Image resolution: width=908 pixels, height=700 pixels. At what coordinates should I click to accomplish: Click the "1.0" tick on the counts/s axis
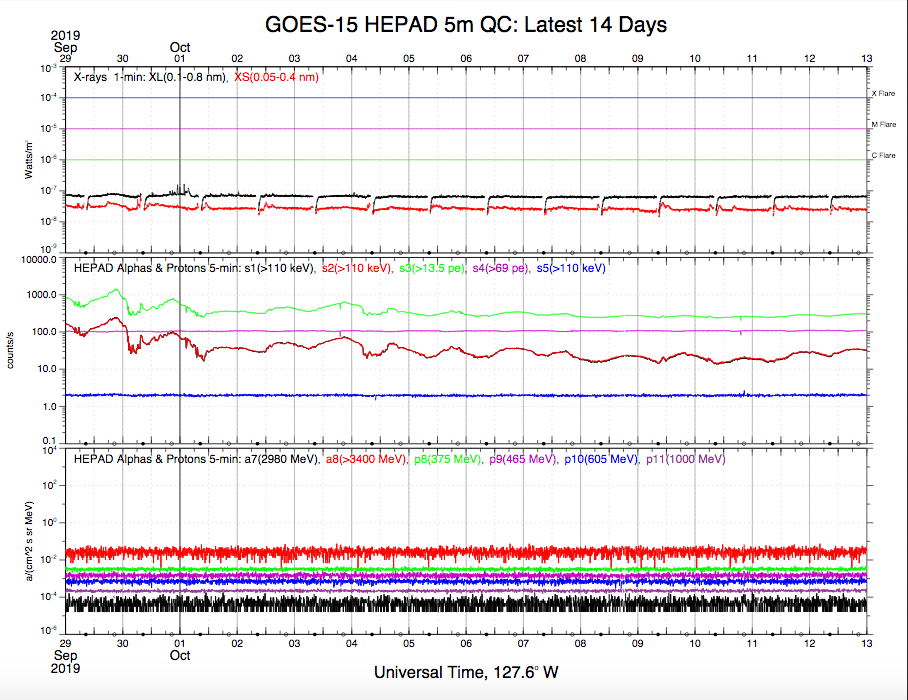click(49, 406)
